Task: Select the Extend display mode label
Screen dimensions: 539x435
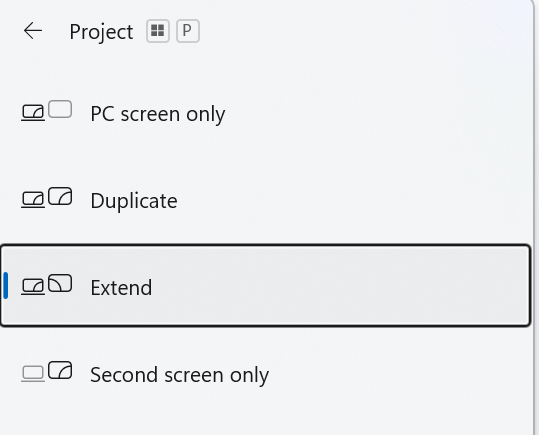Action: pyautogui.click(x=121, y=287)
